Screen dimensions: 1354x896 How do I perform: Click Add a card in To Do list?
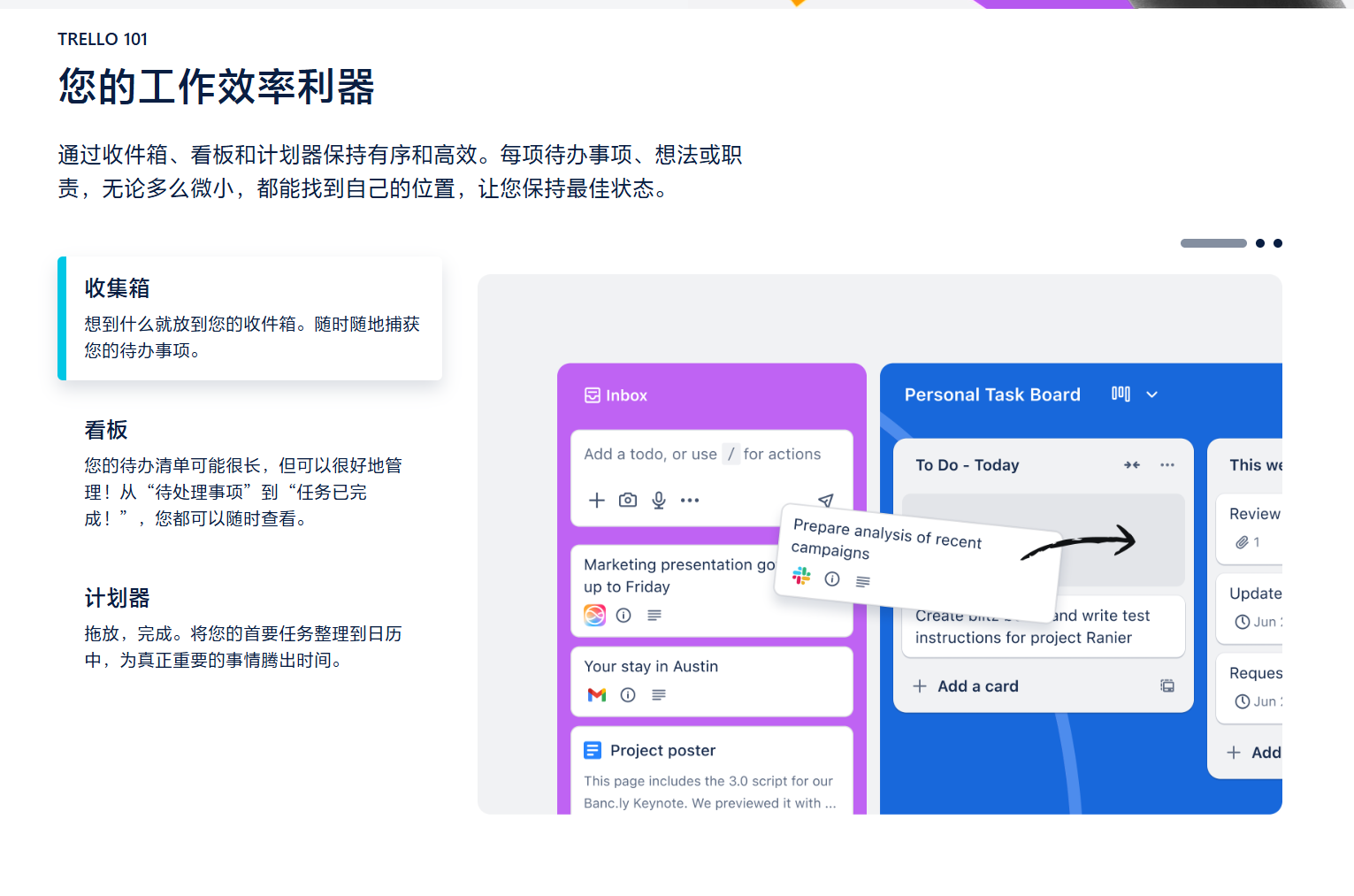tap(966, 686)
